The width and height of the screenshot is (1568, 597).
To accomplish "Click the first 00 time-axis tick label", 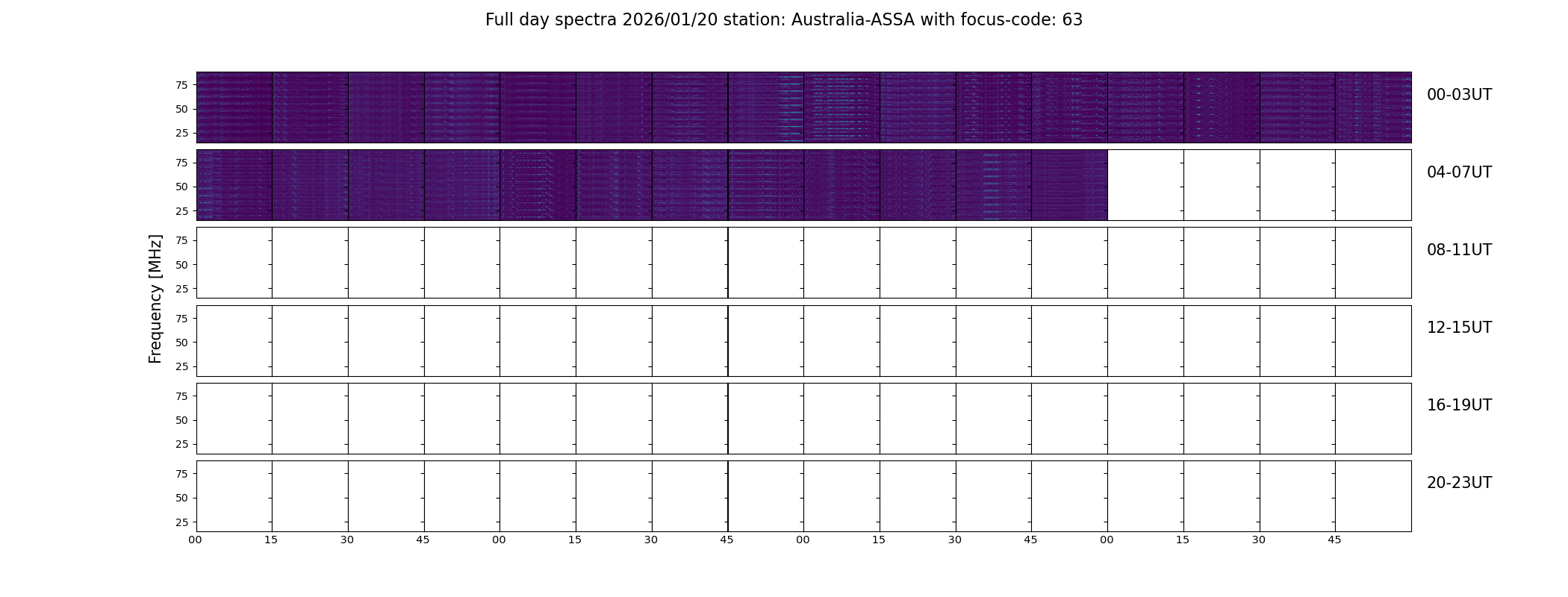I will point(195,540).
